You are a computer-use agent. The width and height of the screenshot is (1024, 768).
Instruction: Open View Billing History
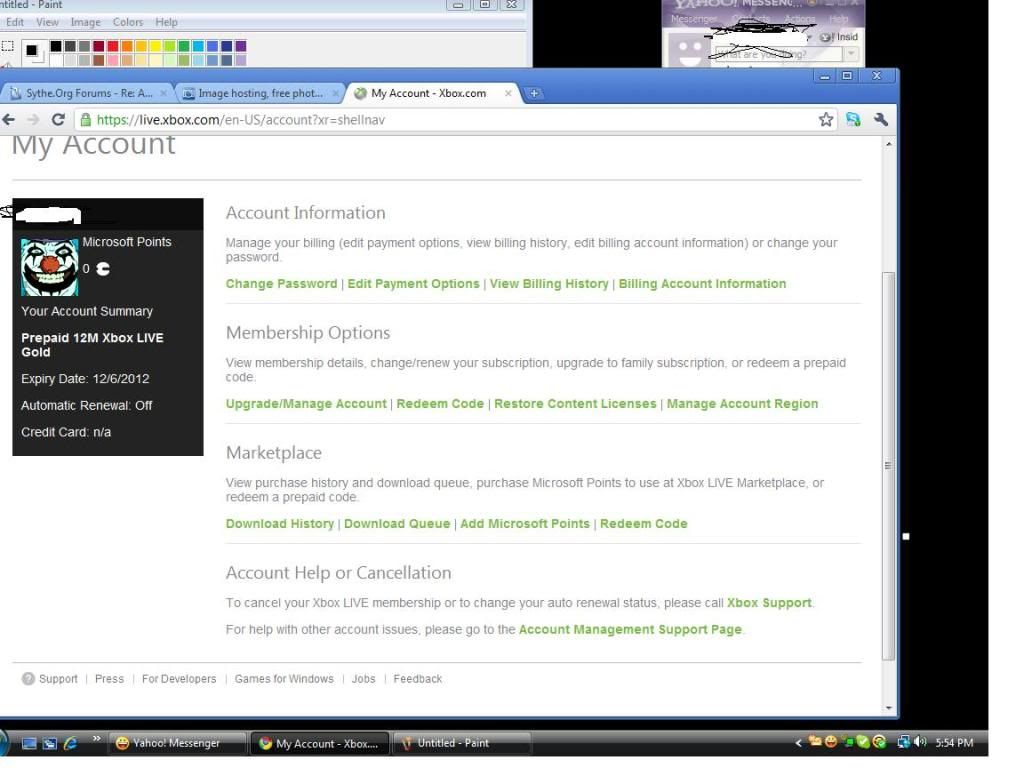point(549,283)
